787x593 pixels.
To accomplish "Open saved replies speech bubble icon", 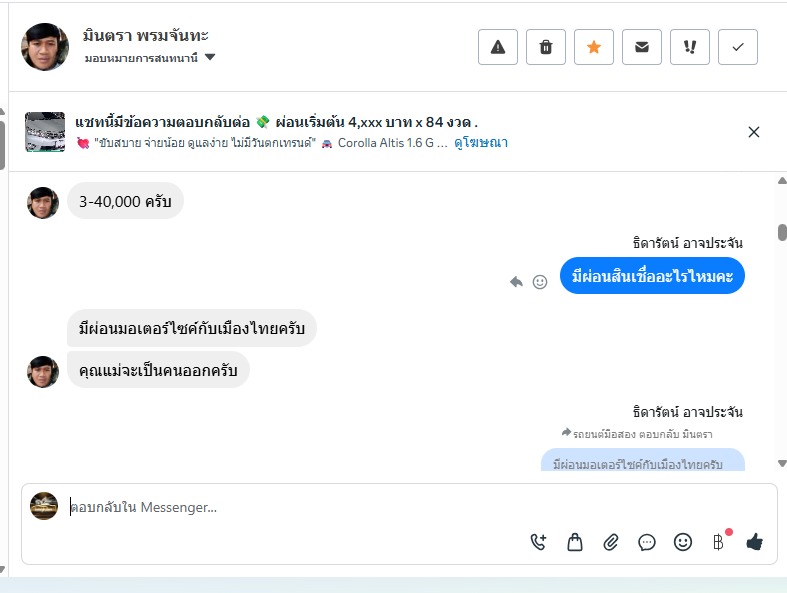I will point(647,542).
